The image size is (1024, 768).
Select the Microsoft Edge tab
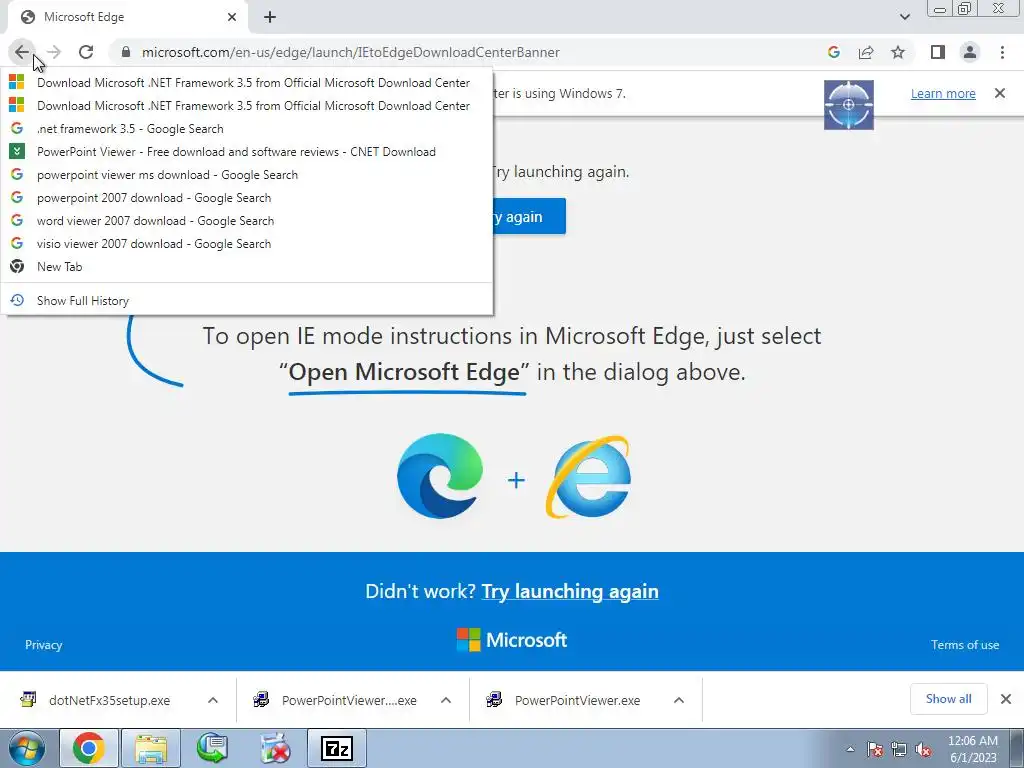pyautogui.click(x=127, y=17)
